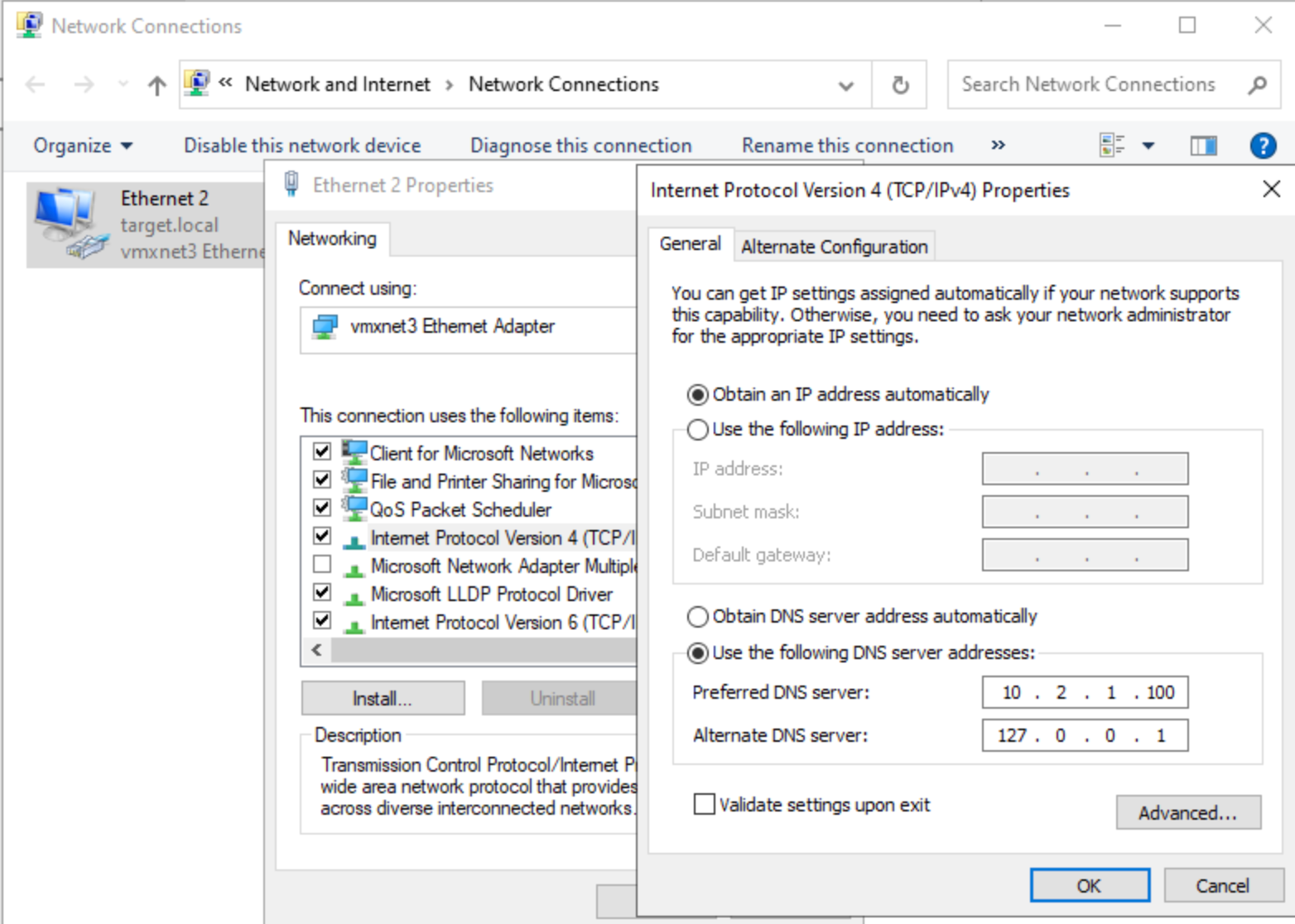Go up one level with up arrow
The height and width of the screenshot is (924, 1295).
(156, 84)
